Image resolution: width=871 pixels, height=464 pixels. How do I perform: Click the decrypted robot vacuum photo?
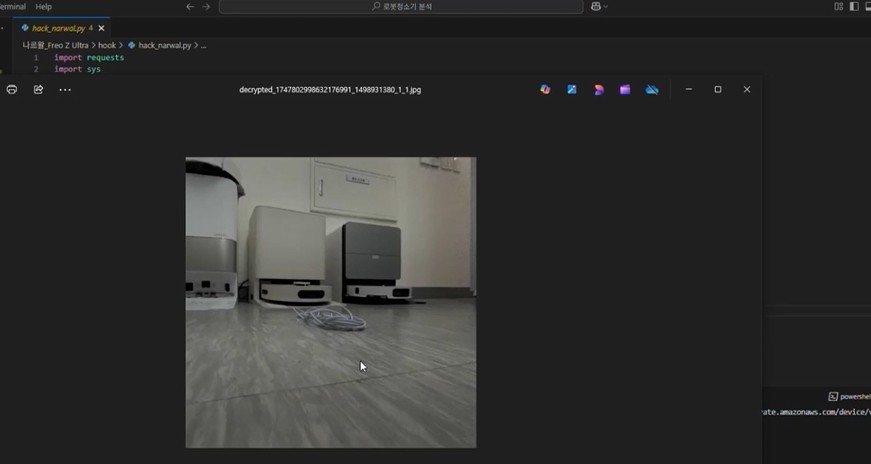click(330, 302)
